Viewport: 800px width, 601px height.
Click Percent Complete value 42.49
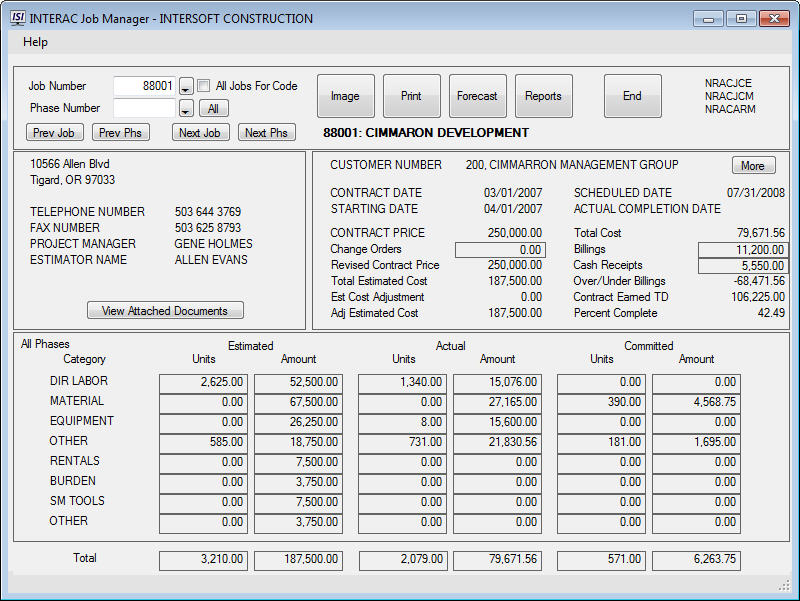pos(771,313)
